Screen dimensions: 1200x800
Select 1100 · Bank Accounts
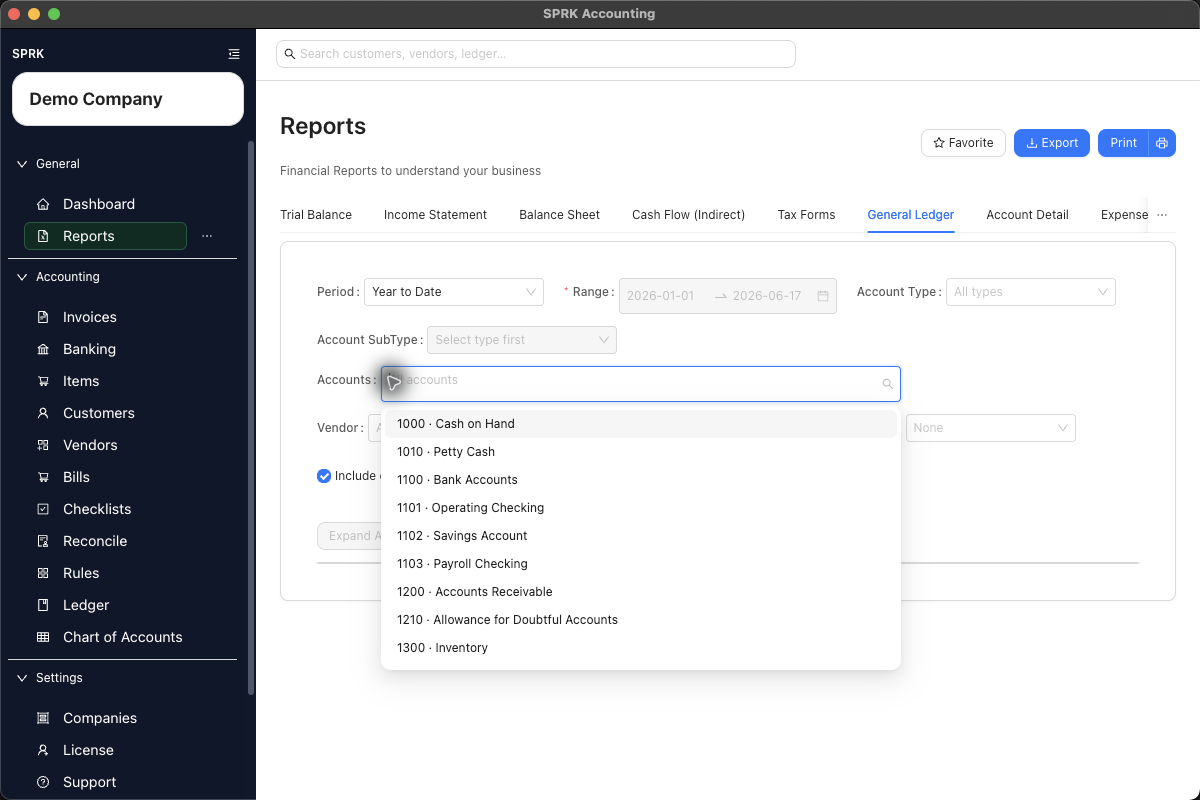point(641,480)
